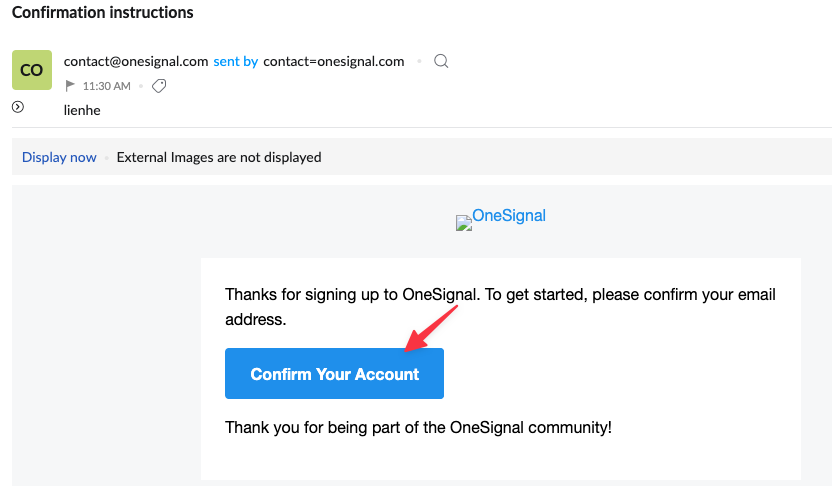
Task: Click the 'Thanks for signing up' paragraph
Action: click(x=500, y=307)
